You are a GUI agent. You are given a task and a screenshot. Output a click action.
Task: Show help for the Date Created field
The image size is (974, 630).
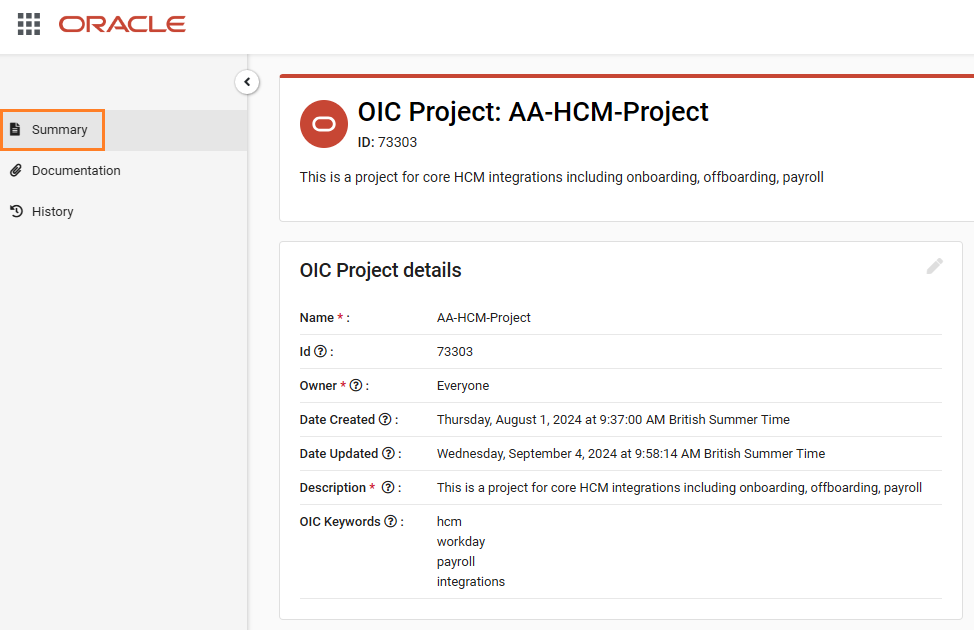385,419
